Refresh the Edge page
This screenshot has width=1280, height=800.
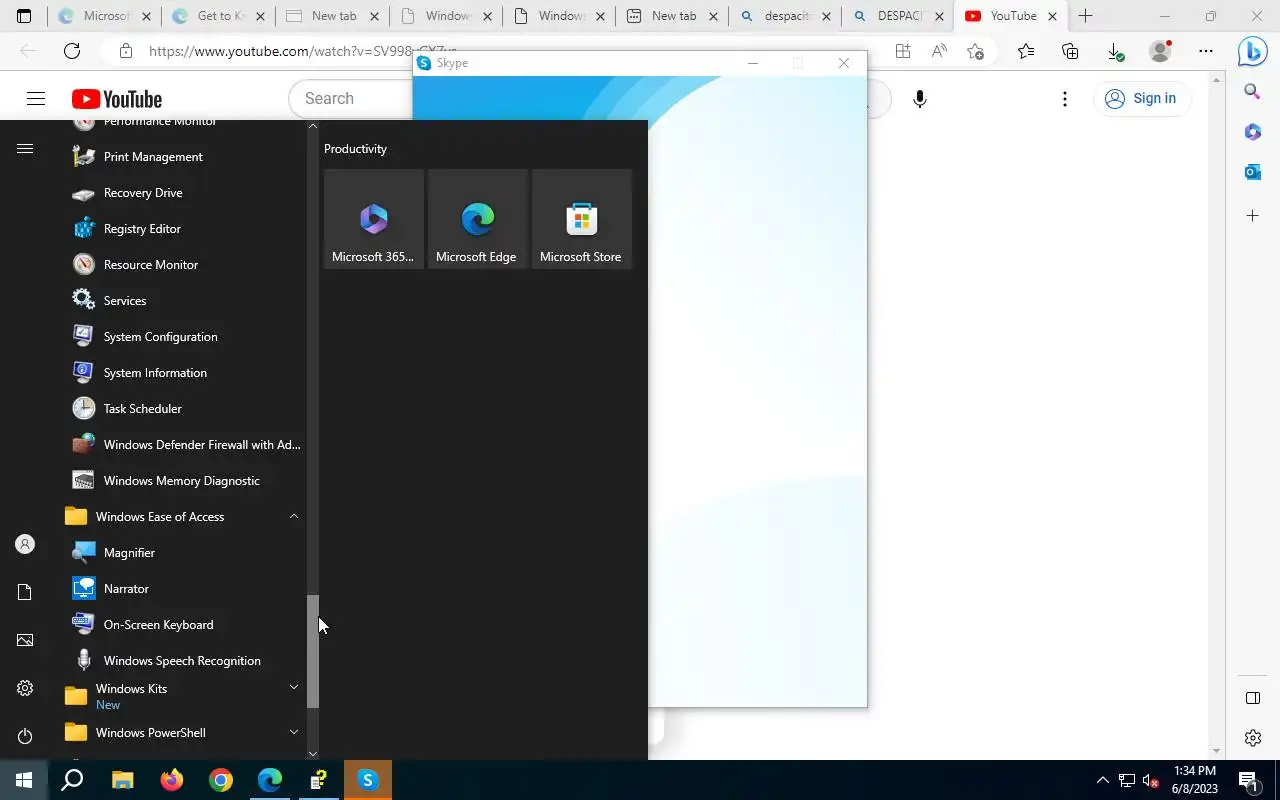pyautogui.click(x=72, y=51)
